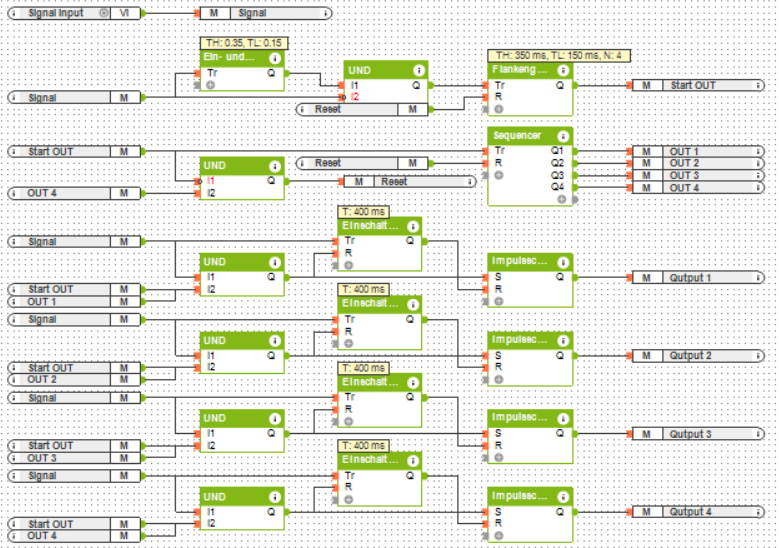Click info icon of Impulsec... block for Qutput 2
Screen dimensions: 779x548
[563, 340]
